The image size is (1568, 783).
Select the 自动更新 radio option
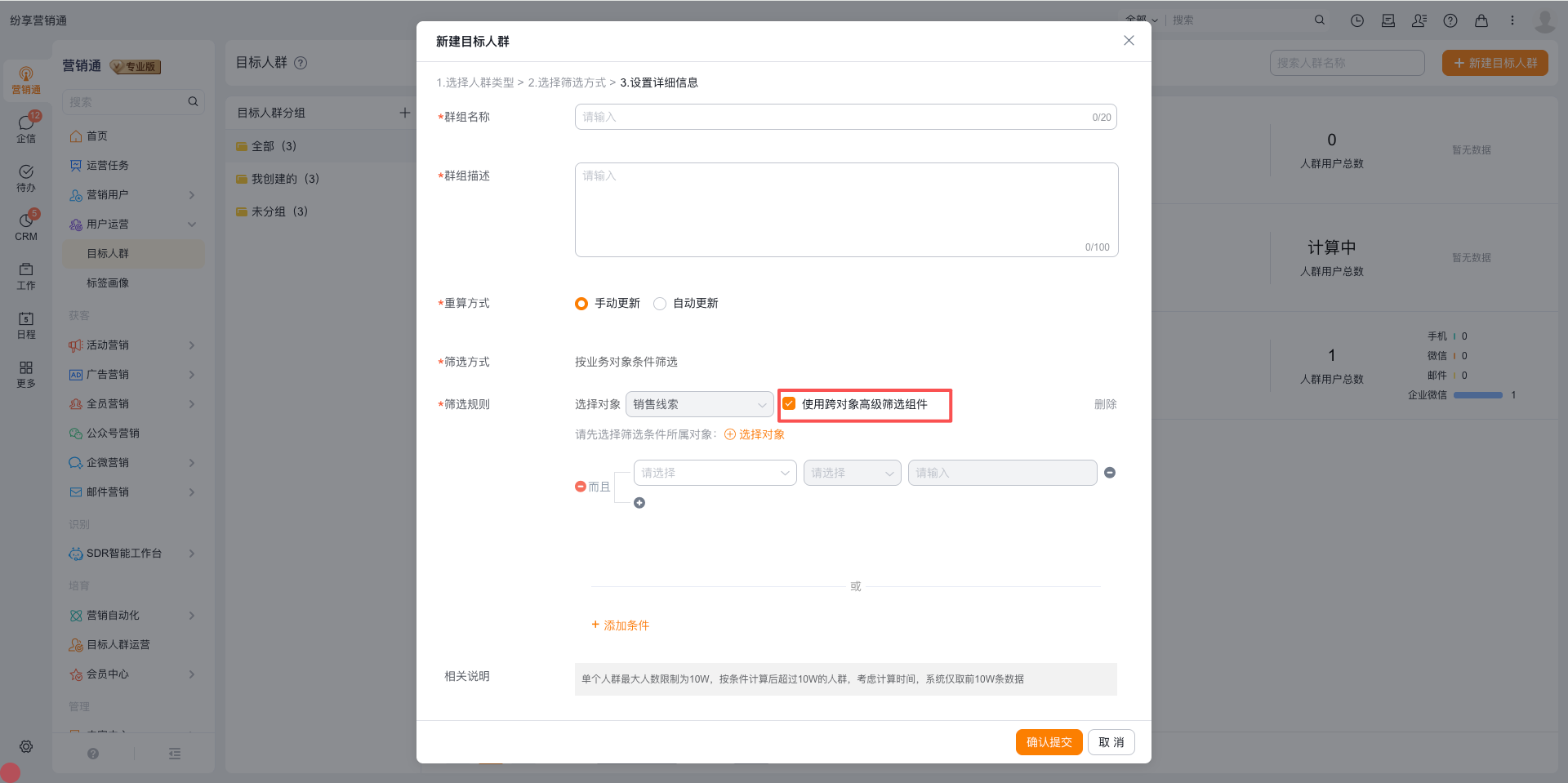pos(660,304)
